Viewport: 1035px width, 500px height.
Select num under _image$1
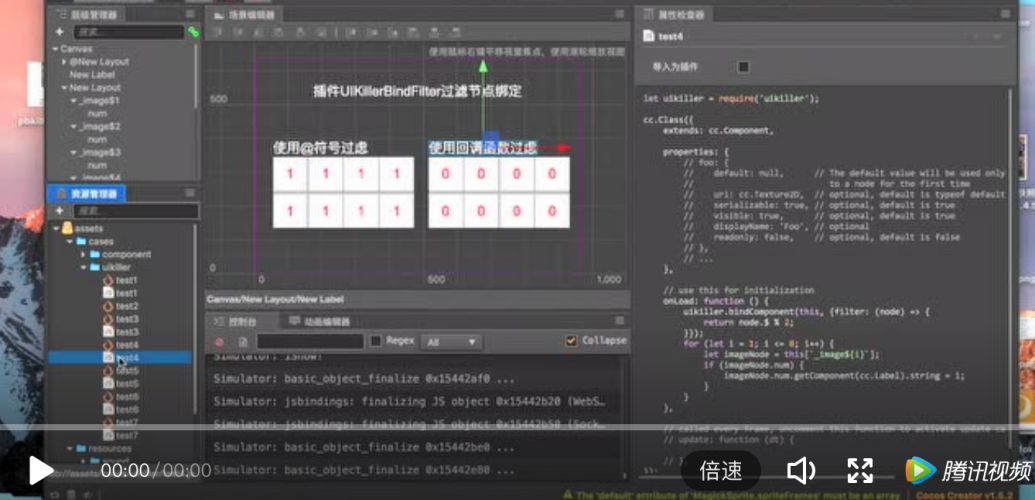coord(97,114)
